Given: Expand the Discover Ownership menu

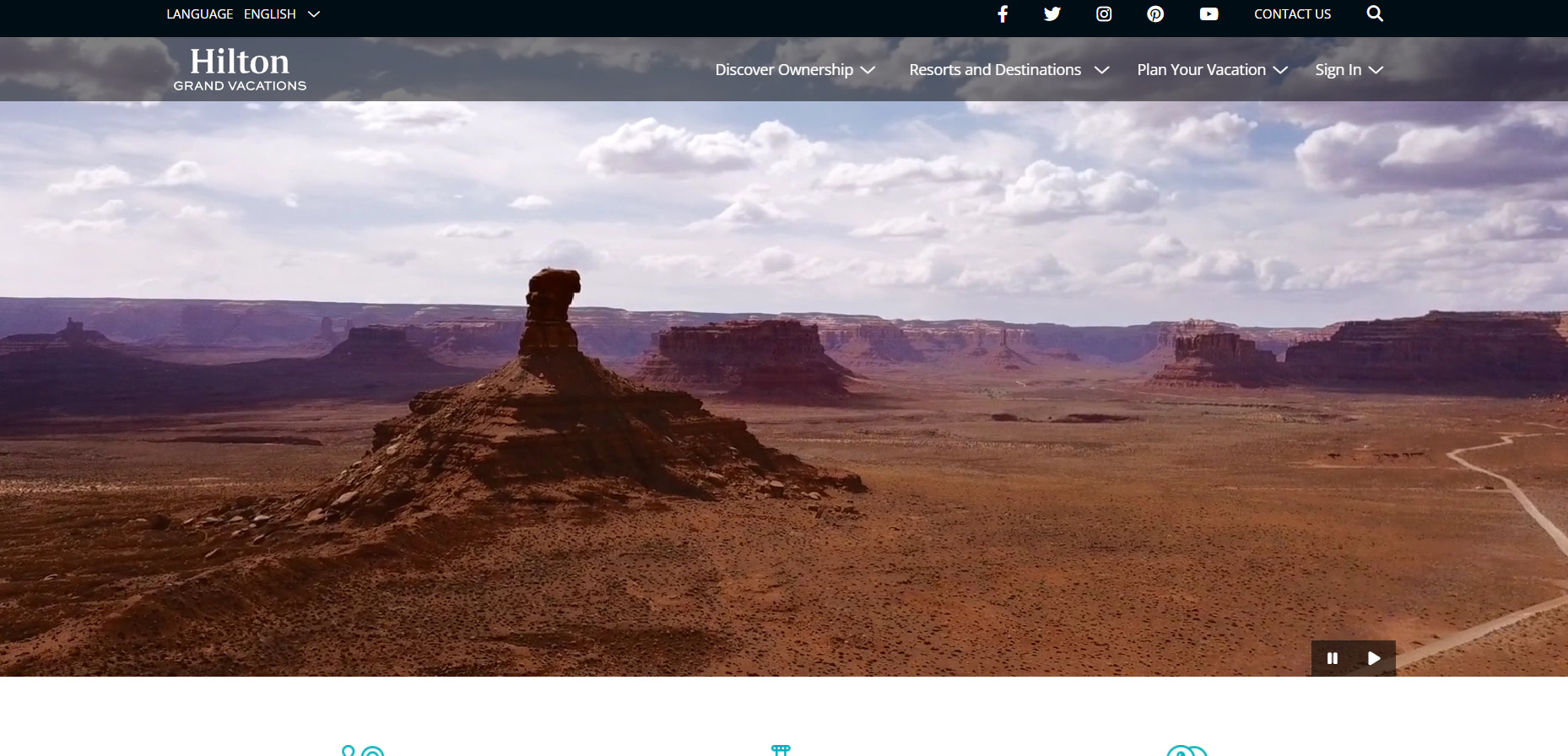Looking at the screenshot, I should pyautogui.click(x=795, y=69).
